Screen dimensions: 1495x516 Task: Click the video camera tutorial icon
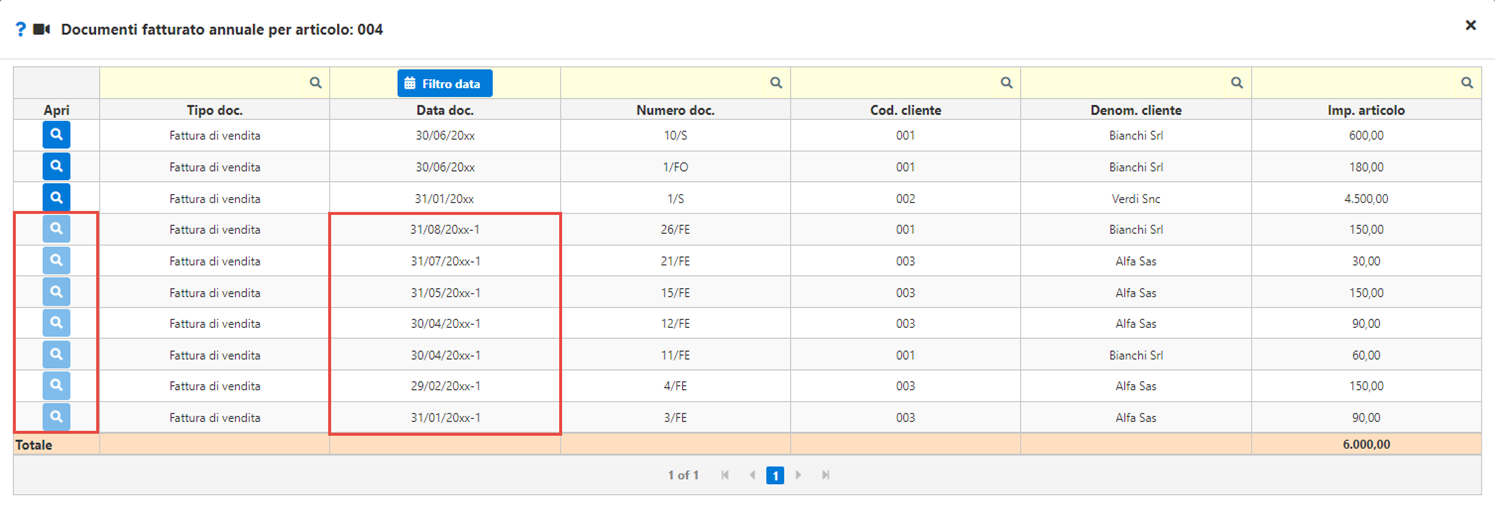click(42, 29)
